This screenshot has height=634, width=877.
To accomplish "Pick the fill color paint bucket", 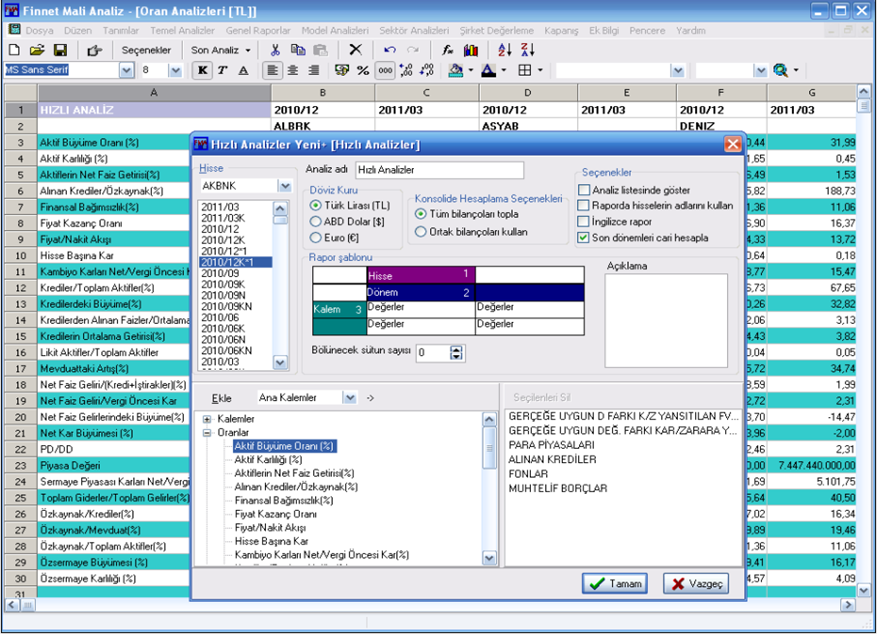I will point(456,70).
